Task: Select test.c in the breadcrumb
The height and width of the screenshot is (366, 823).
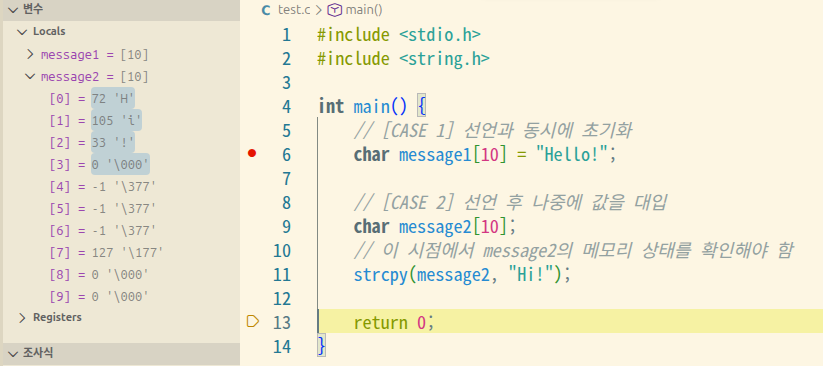Action: (x=294, y=10)
